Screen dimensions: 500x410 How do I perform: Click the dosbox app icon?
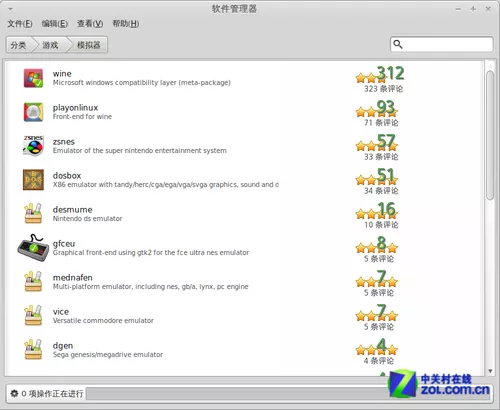(x=33, y=180)
